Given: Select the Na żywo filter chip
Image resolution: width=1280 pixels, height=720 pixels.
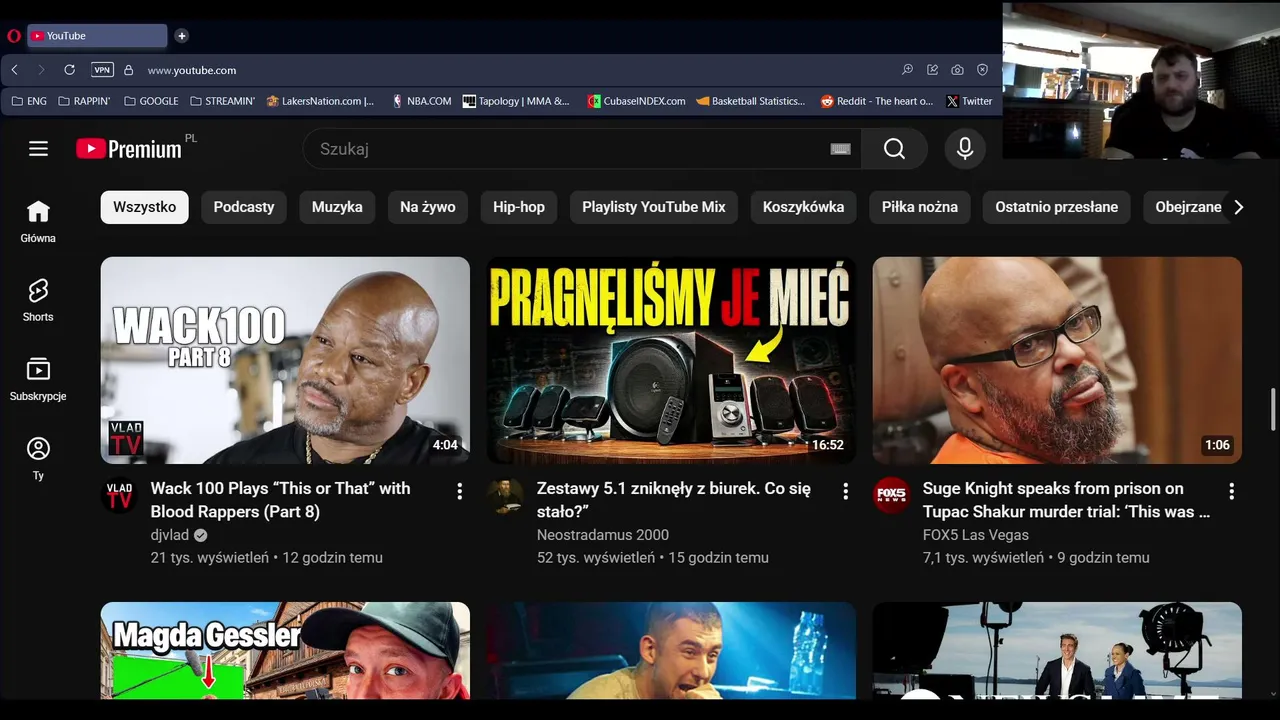Looking at the screenshot, I should click(428, 207).
